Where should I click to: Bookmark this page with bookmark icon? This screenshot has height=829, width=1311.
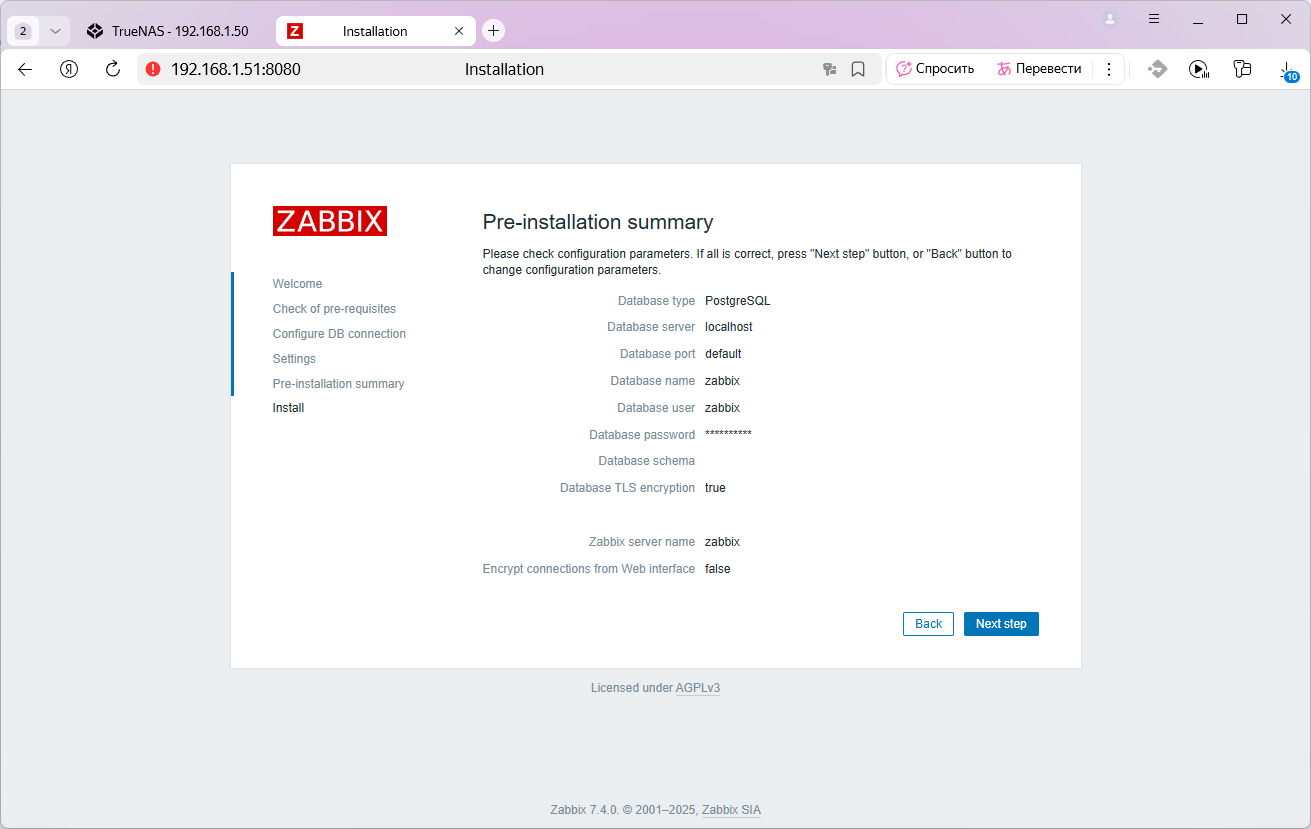point(858,69)
